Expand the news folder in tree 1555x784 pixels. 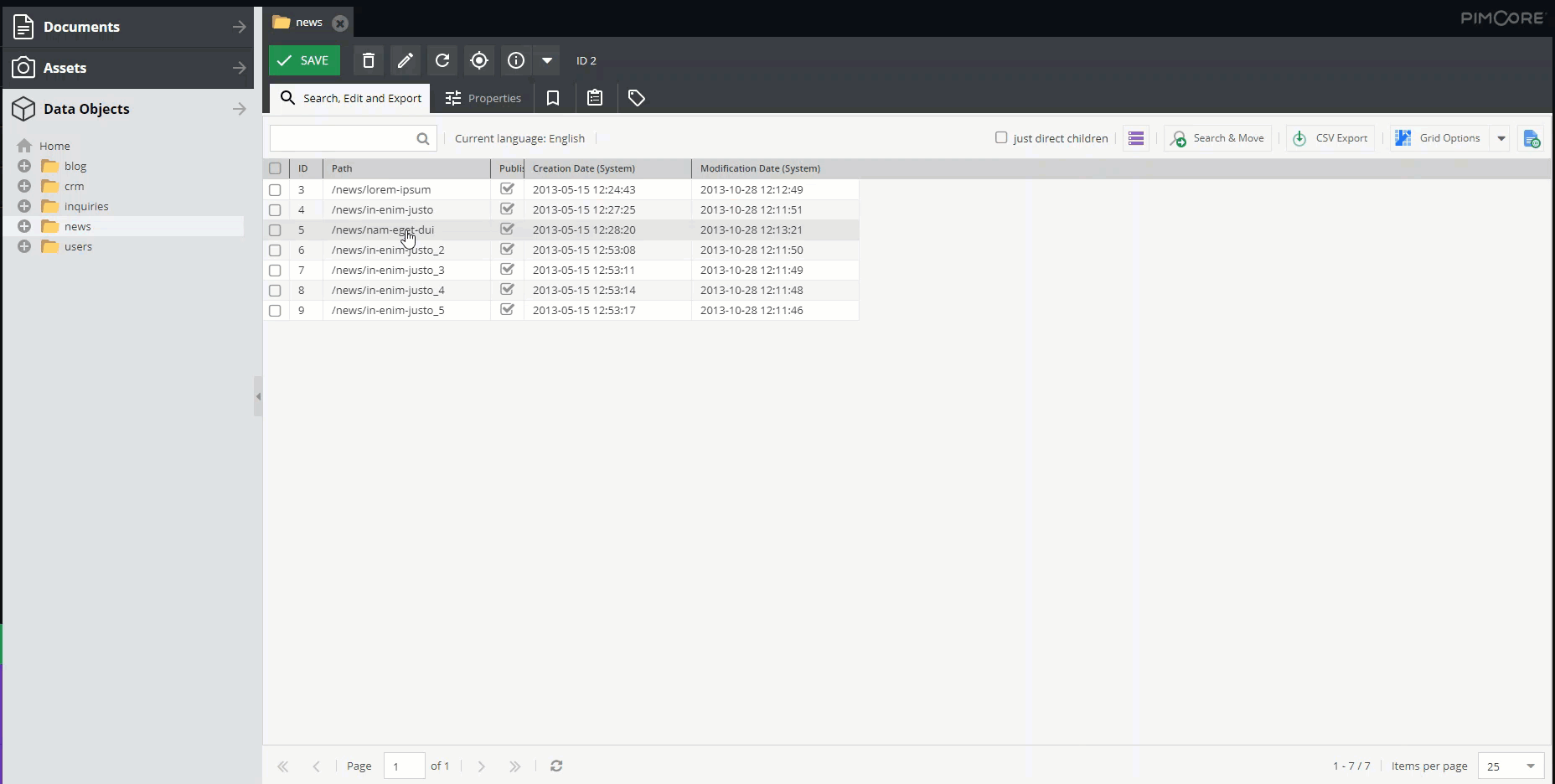click(24, 226)
